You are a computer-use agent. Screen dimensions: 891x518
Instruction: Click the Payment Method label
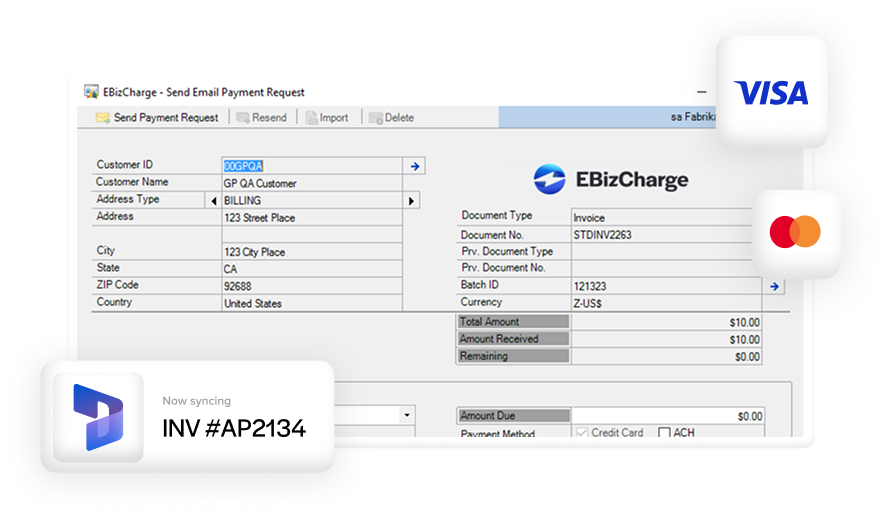[x=498, y=433]
